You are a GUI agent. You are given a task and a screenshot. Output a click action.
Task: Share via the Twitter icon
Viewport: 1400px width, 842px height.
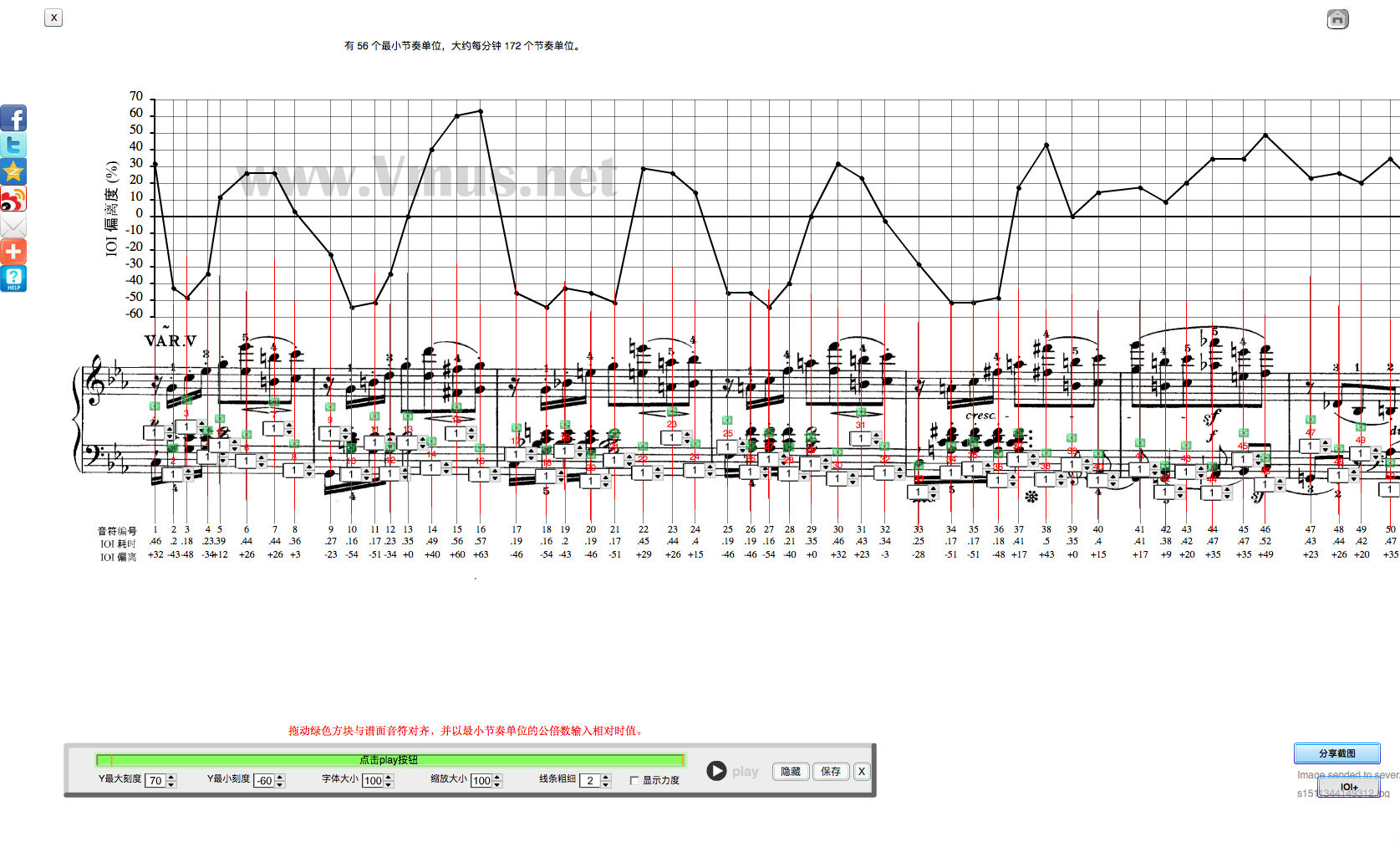13,145
